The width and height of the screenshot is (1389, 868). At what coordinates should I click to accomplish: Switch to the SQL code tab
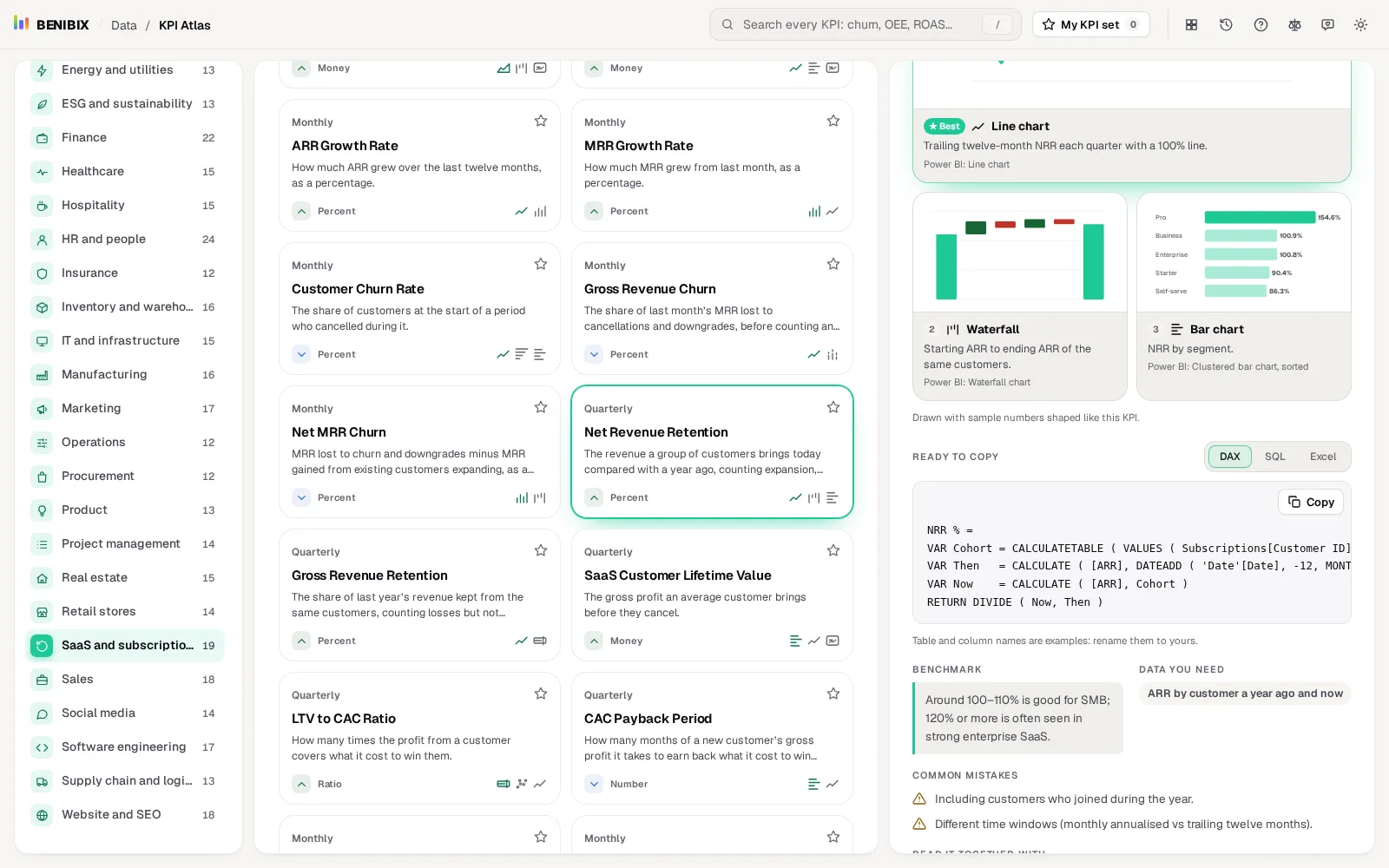coord(1274,457)
